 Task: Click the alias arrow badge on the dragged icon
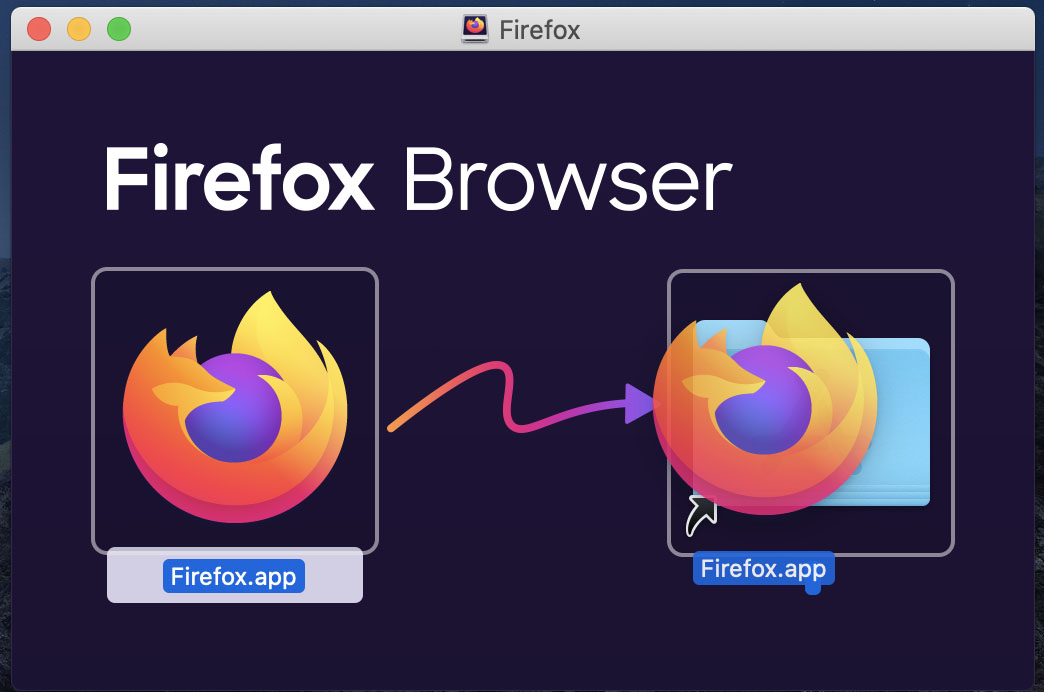tap(702, 514)
